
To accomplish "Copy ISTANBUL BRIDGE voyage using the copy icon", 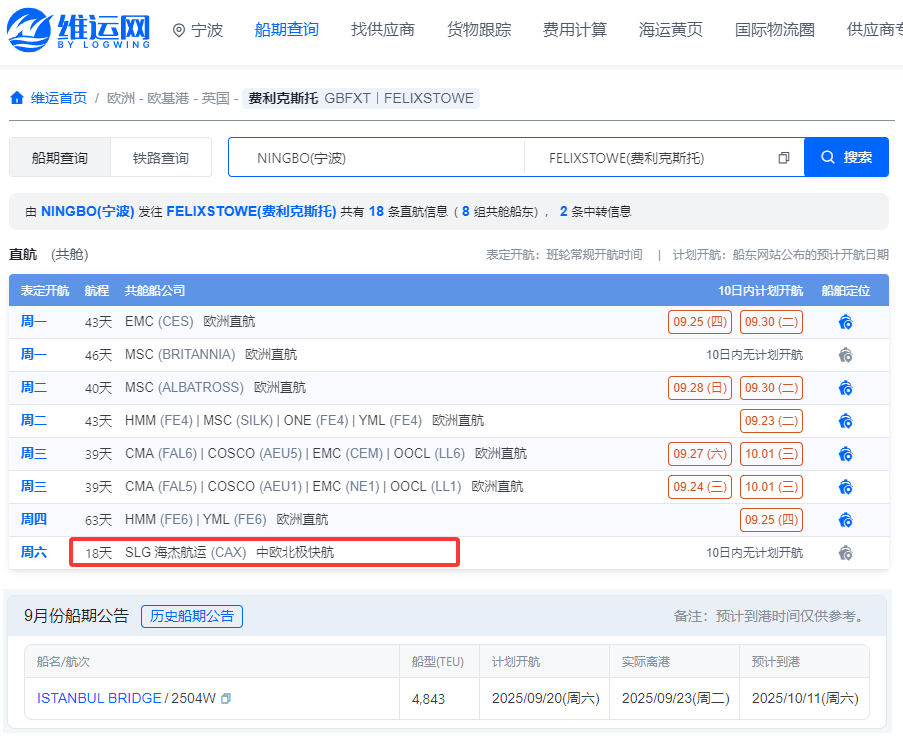I will tap(226, 699).
